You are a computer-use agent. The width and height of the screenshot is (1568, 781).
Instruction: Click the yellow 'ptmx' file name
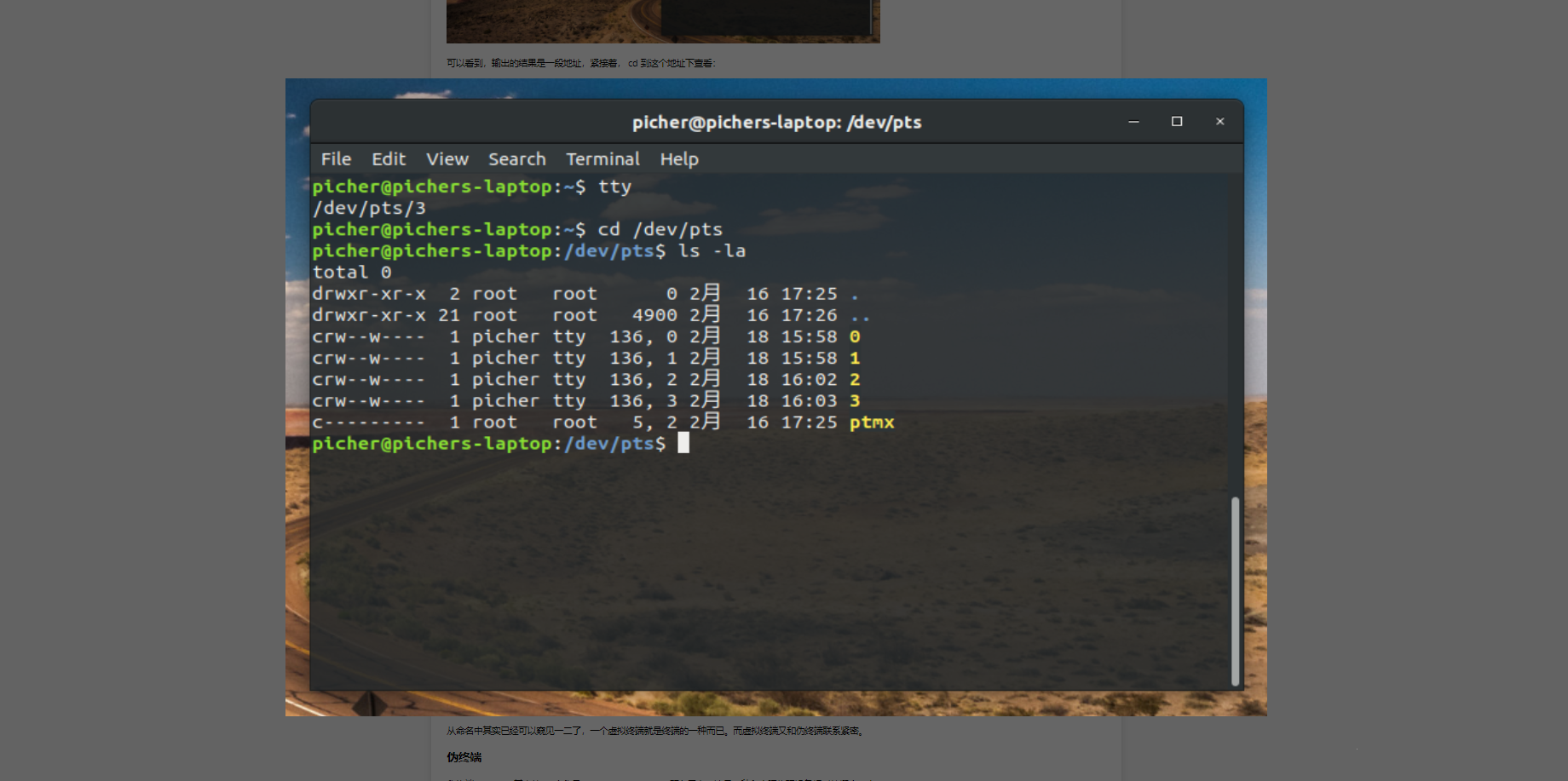pyautogui.click(x=872, y=422)
